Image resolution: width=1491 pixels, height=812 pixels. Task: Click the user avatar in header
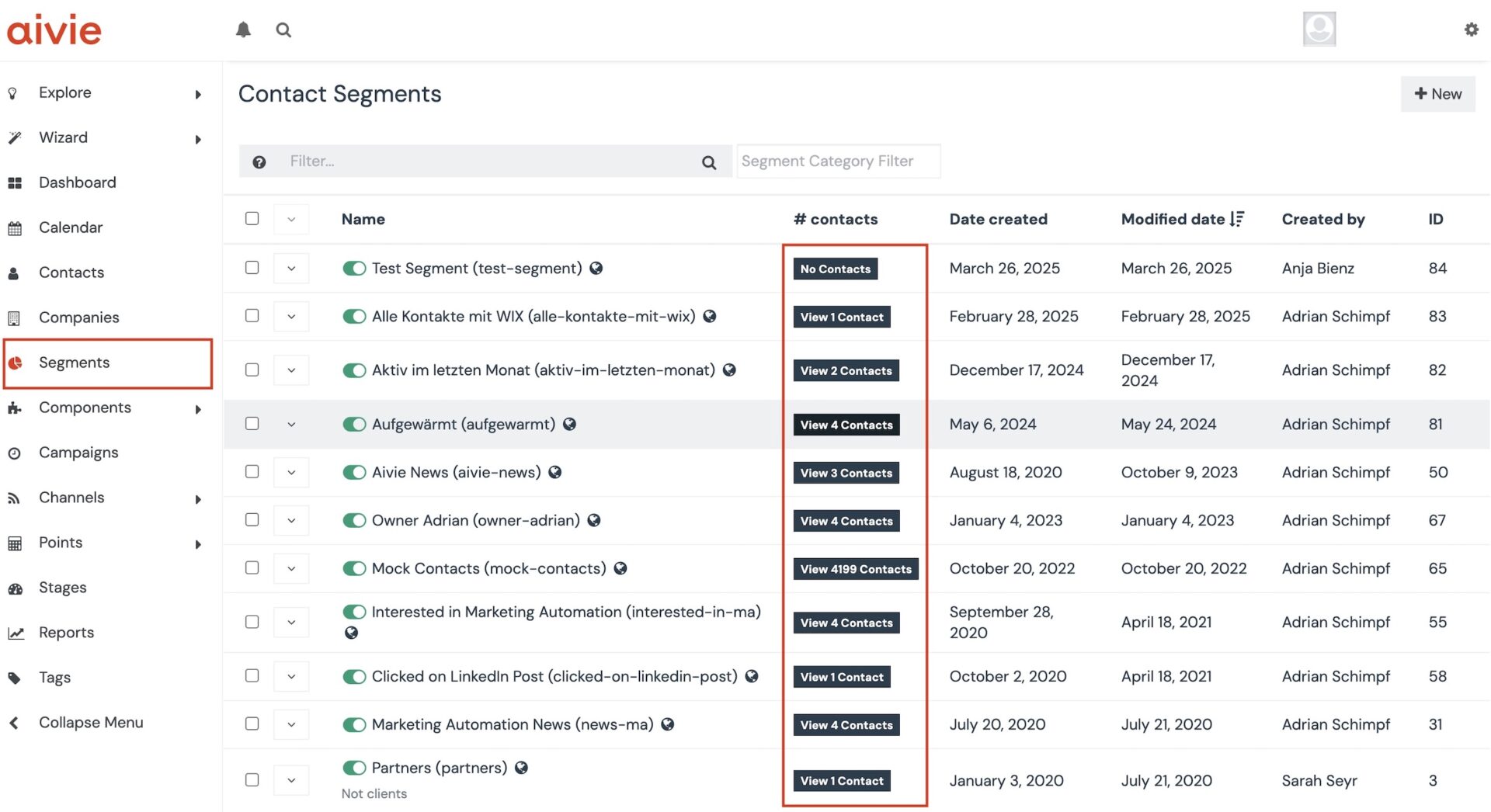[1319, 29]
